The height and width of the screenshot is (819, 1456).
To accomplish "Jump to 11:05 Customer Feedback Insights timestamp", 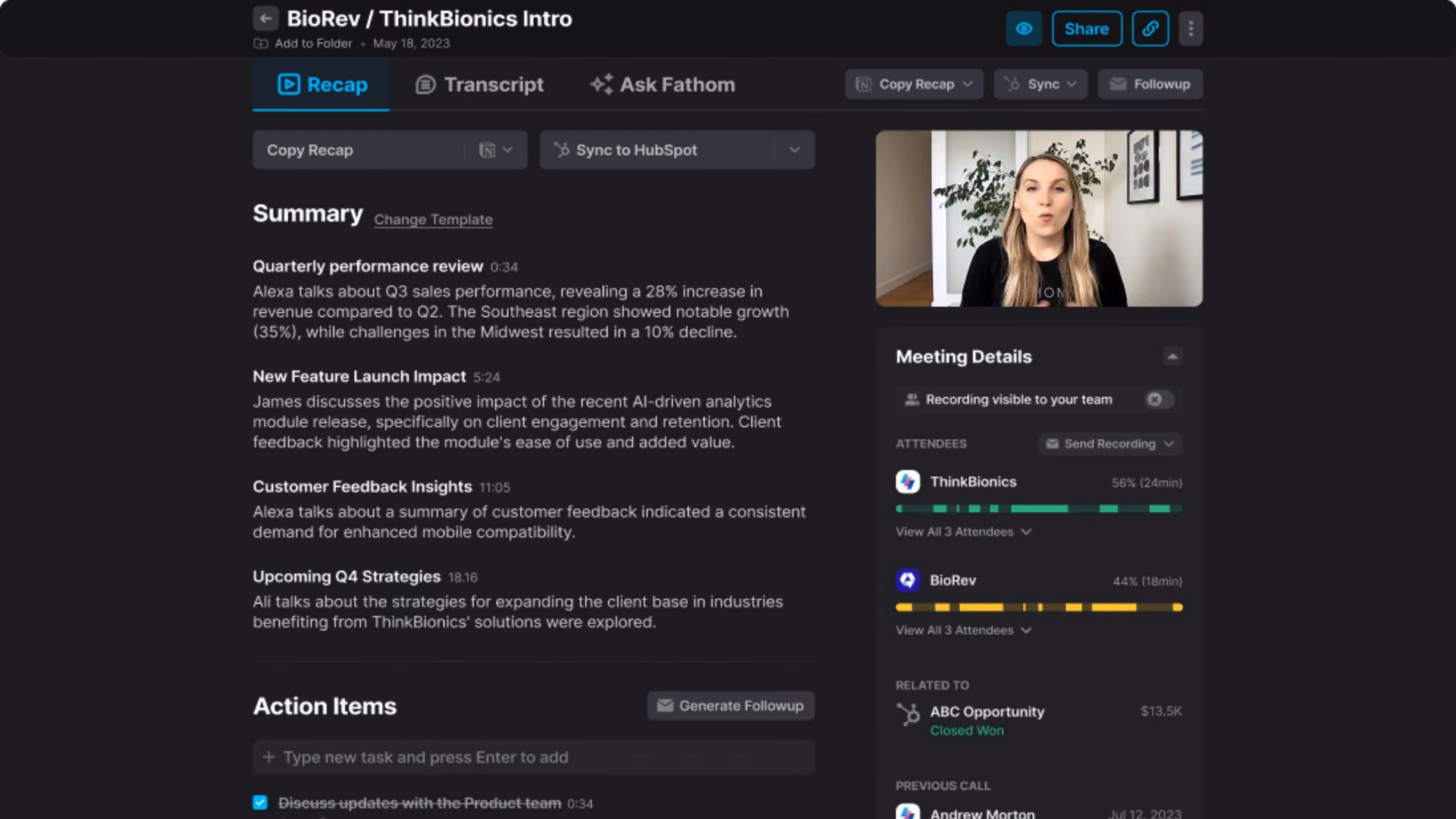I will click(x=494, y=488).
